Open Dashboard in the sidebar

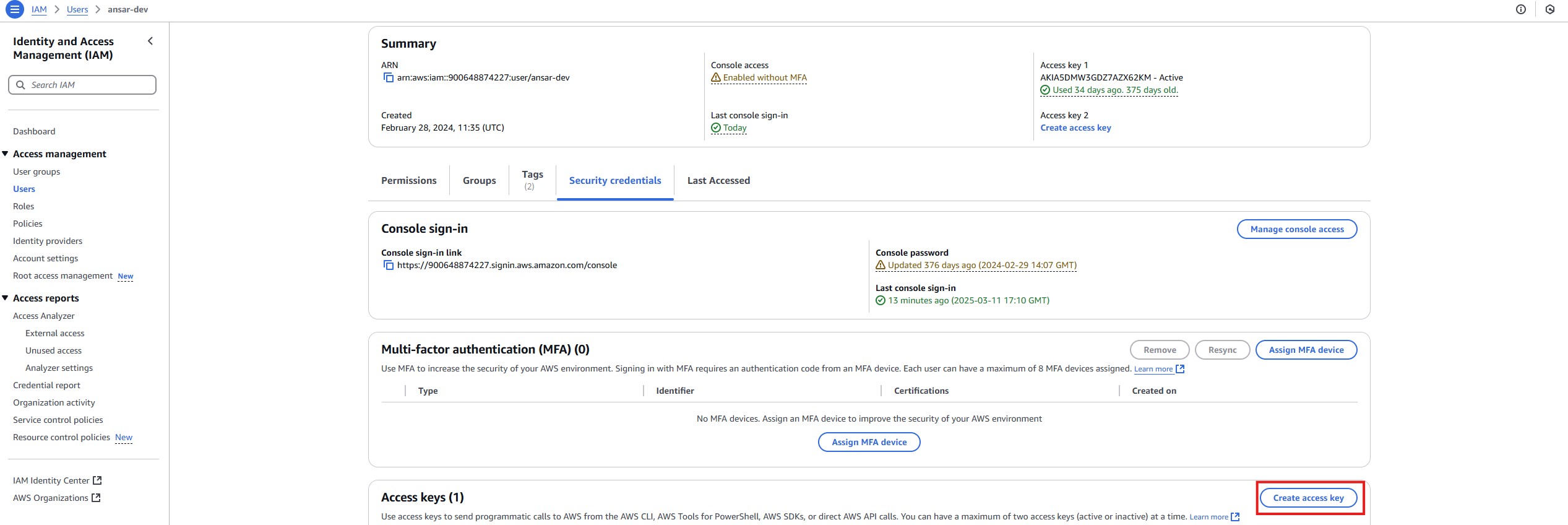pyautogui.click(x=34, y=131)
